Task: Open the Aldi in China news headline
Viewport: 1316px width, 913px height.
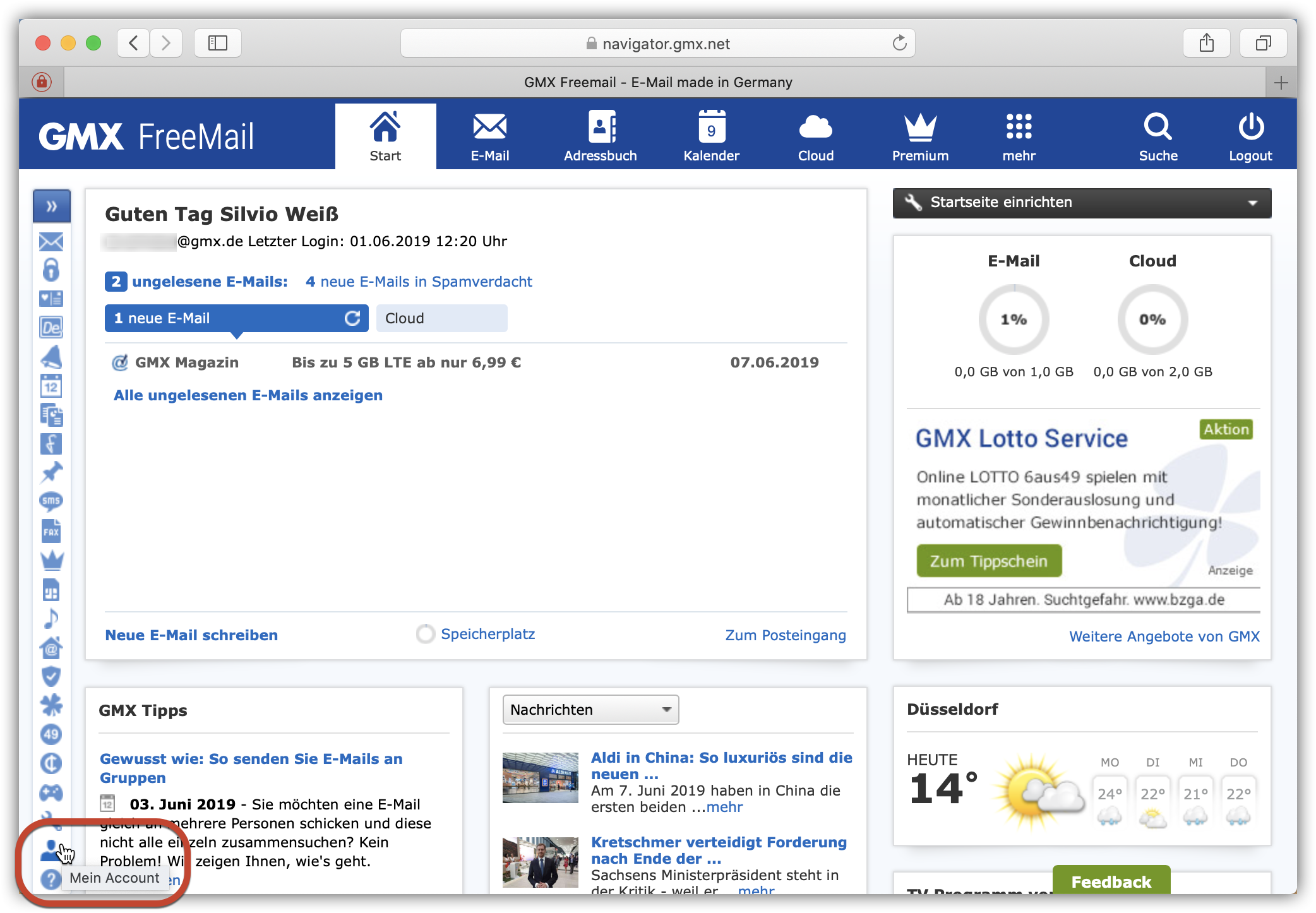Action: click(x=721, y=765)
